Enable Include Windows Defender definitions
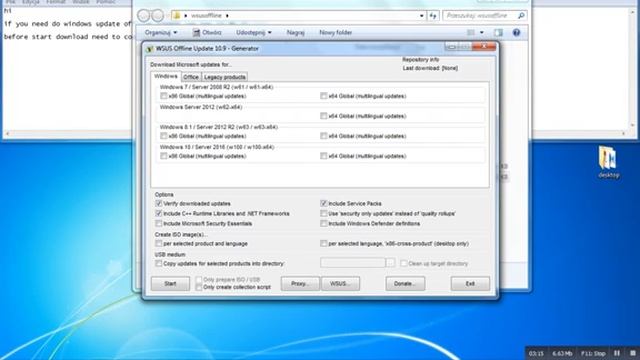This screenshot has height=360, width=640. tap(324, 224)
